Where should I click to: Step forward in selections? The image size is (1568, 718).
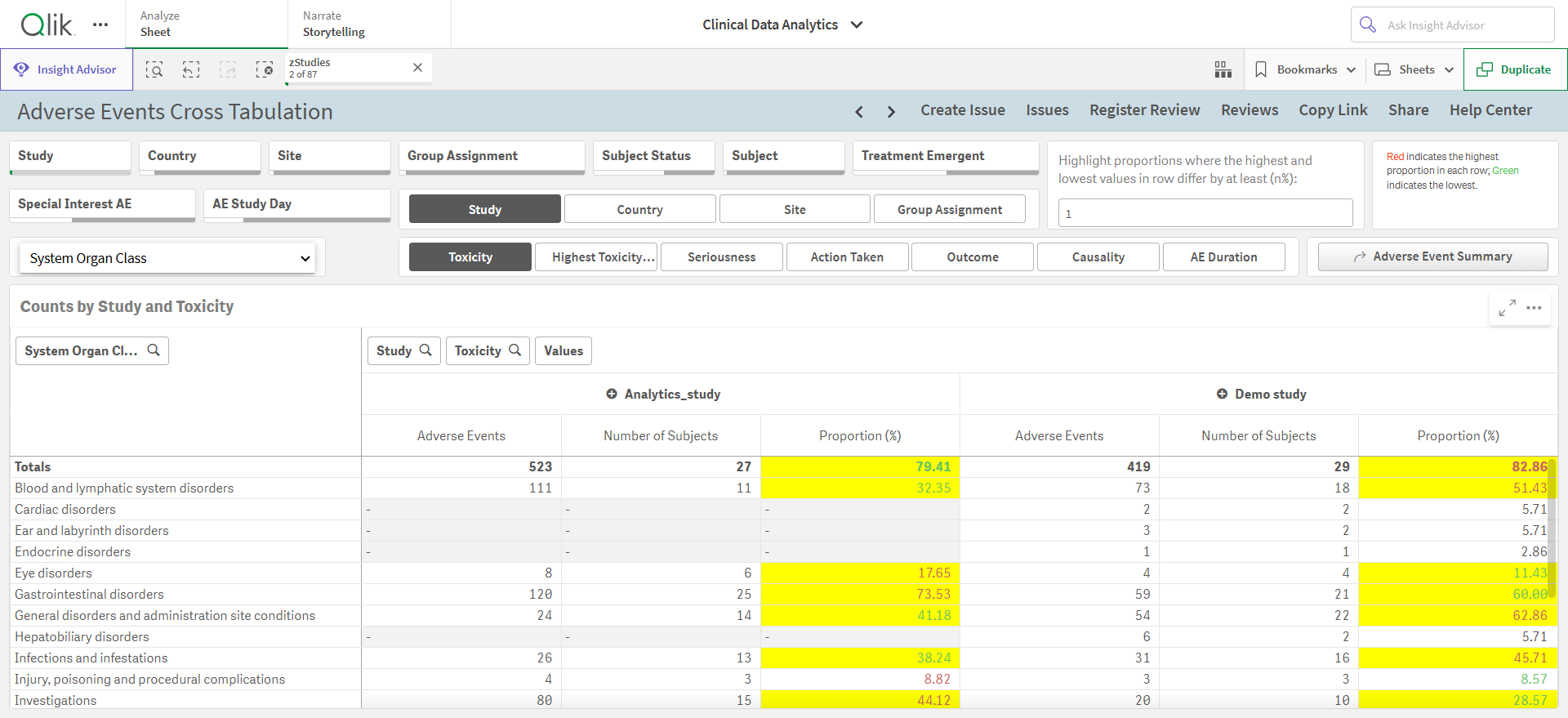(228, 69)
